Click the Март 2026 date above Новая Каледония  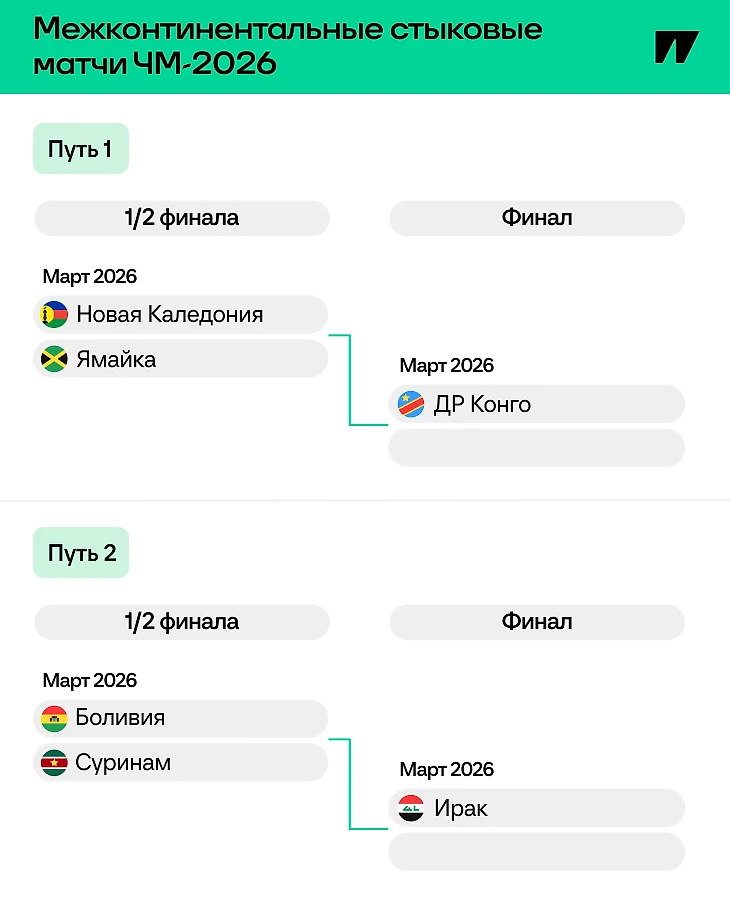pyautogui.click(x=90, y=277)
